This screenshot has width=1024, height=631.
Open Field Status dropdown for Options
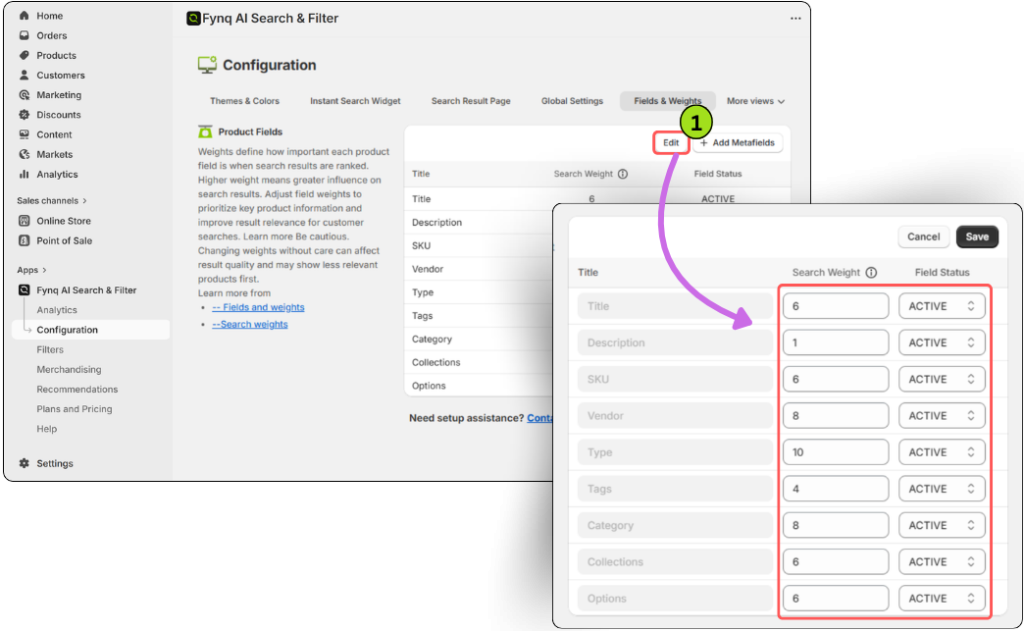(942, 599)
